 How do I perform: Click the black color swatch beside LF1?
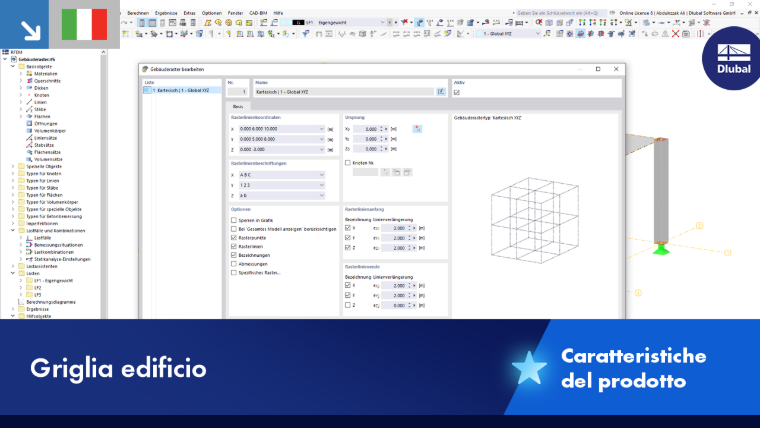point(298,23)
